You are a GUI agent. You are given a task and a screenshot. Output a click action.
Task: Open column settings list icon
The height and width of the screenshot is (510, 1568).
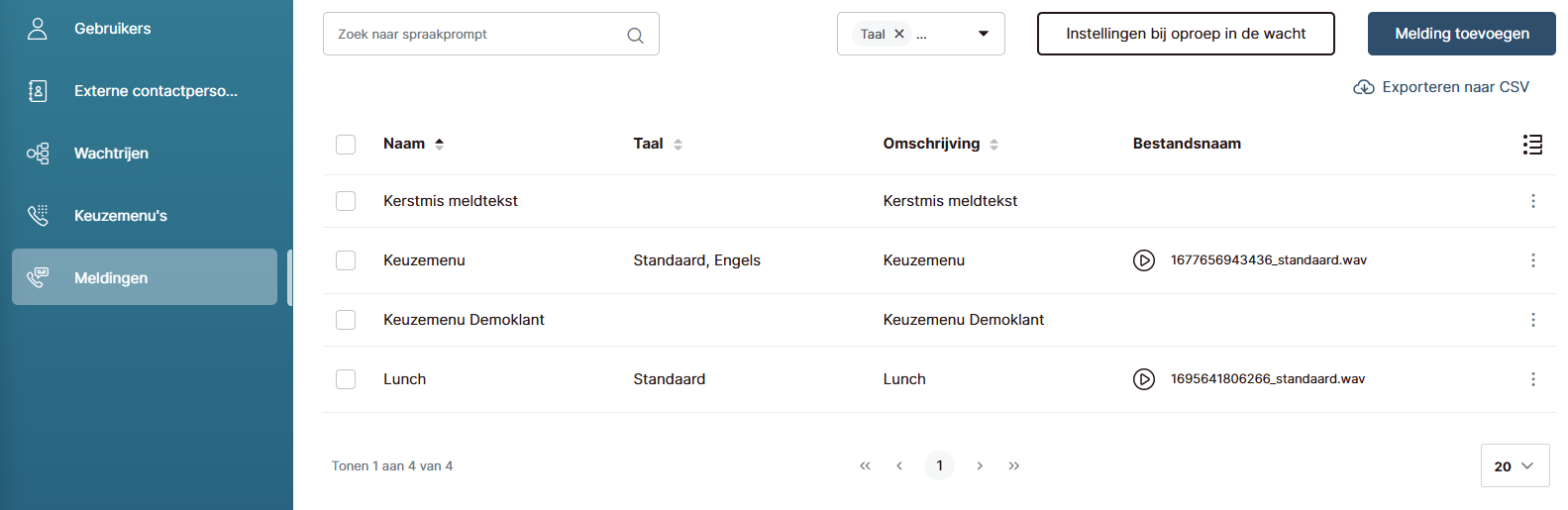point(1532,145)
